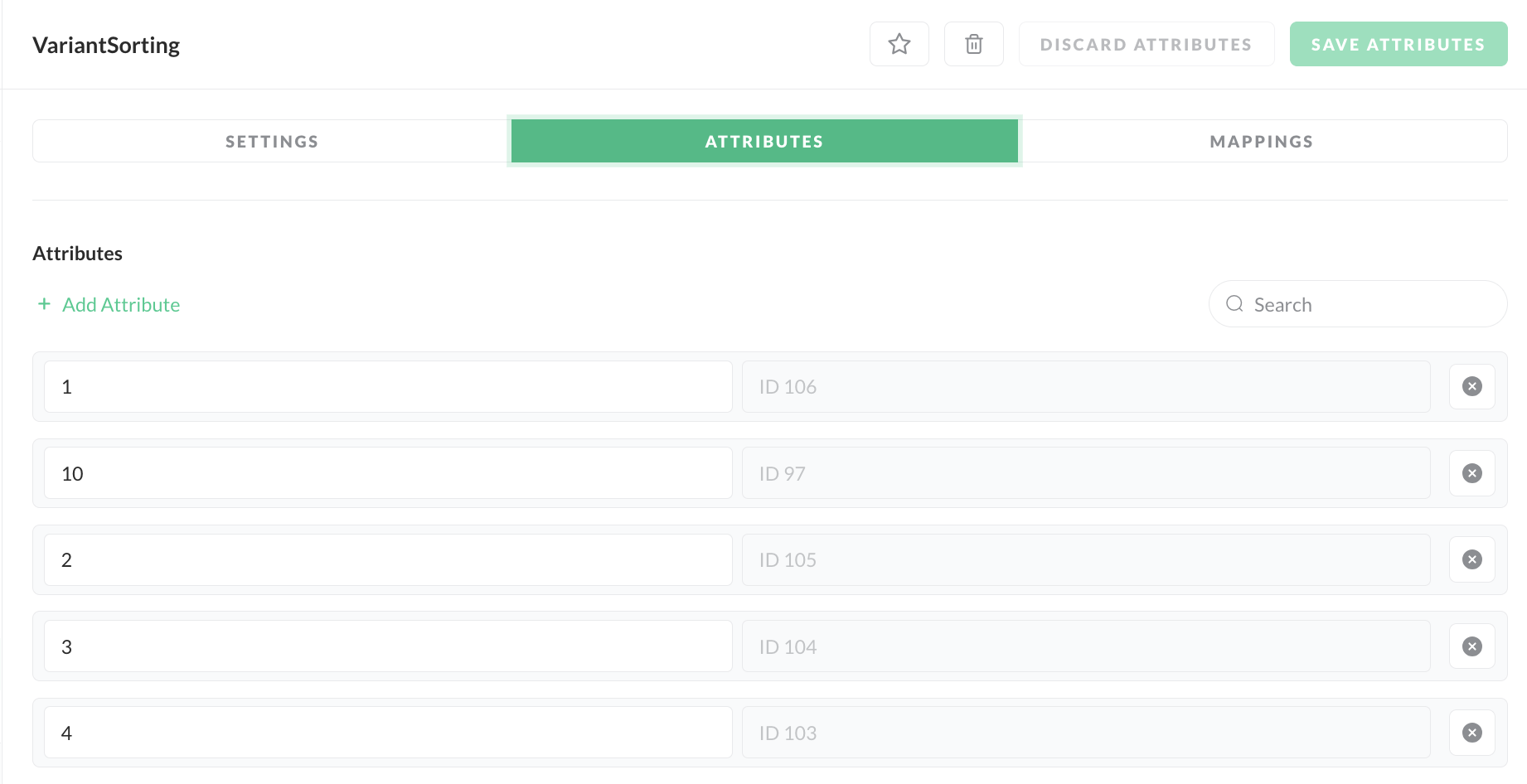Click the ID 105 field

(1086, 560)
